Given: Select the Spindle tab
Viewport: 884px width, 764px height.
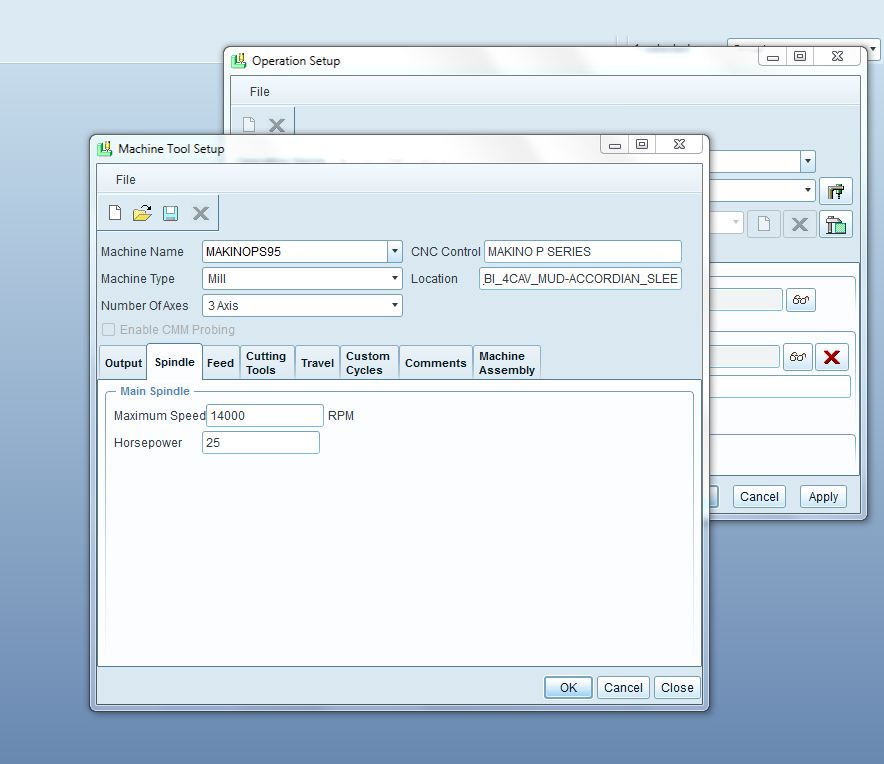Looking at the screenshot, I should (175, 361).
